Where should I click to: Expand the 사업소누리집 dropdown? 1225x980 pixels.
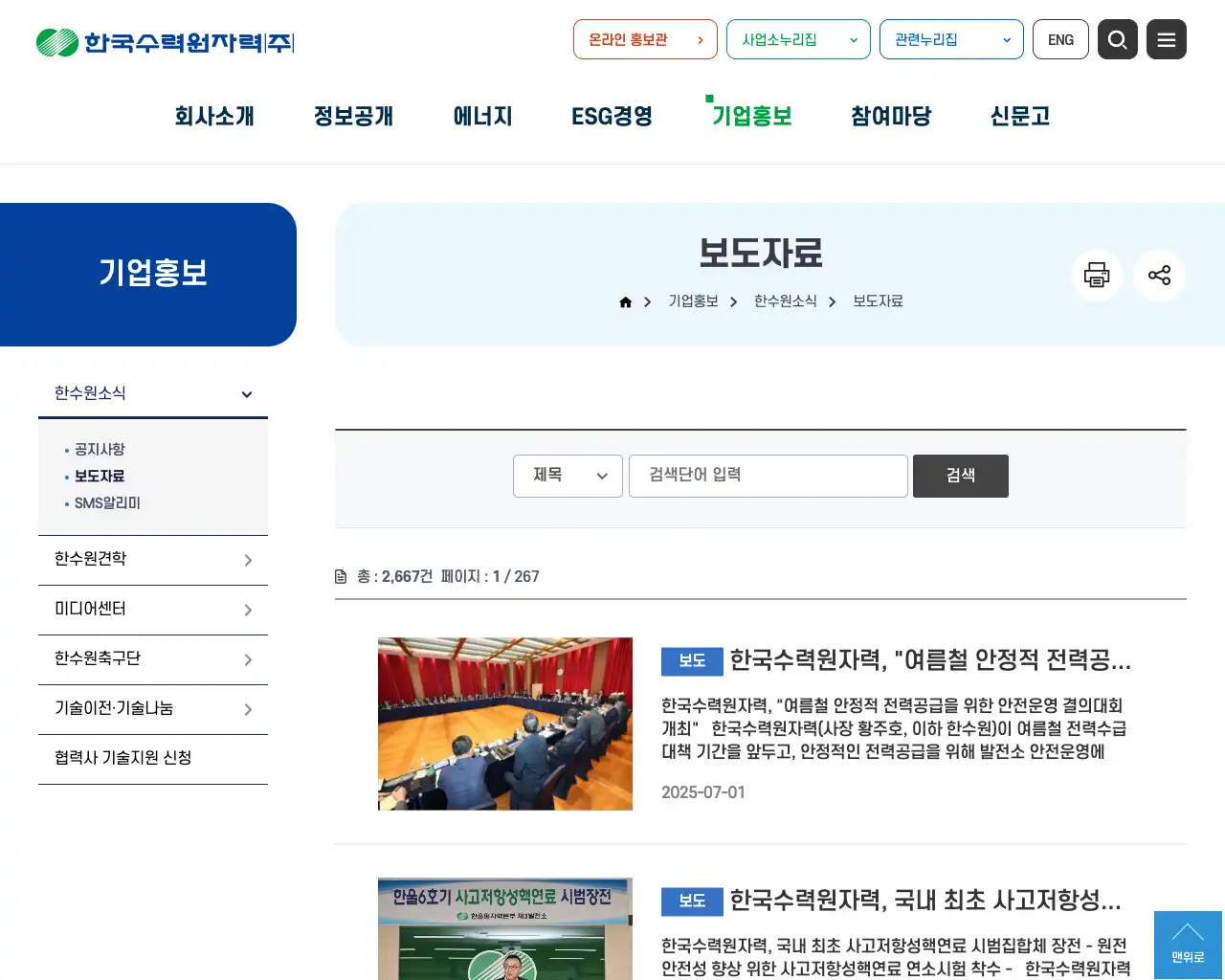coord(798,39)
